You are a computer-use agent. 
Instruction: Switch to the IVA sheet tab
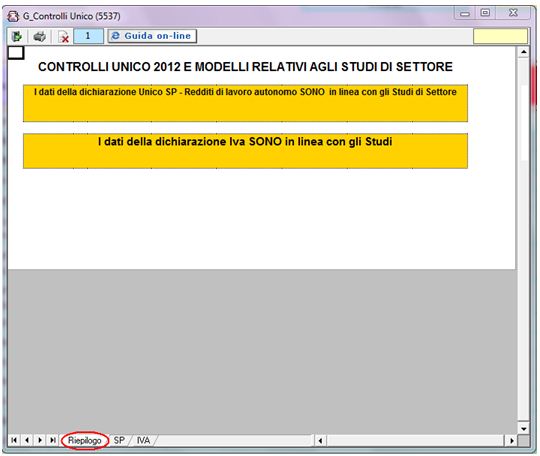(143, 440)
